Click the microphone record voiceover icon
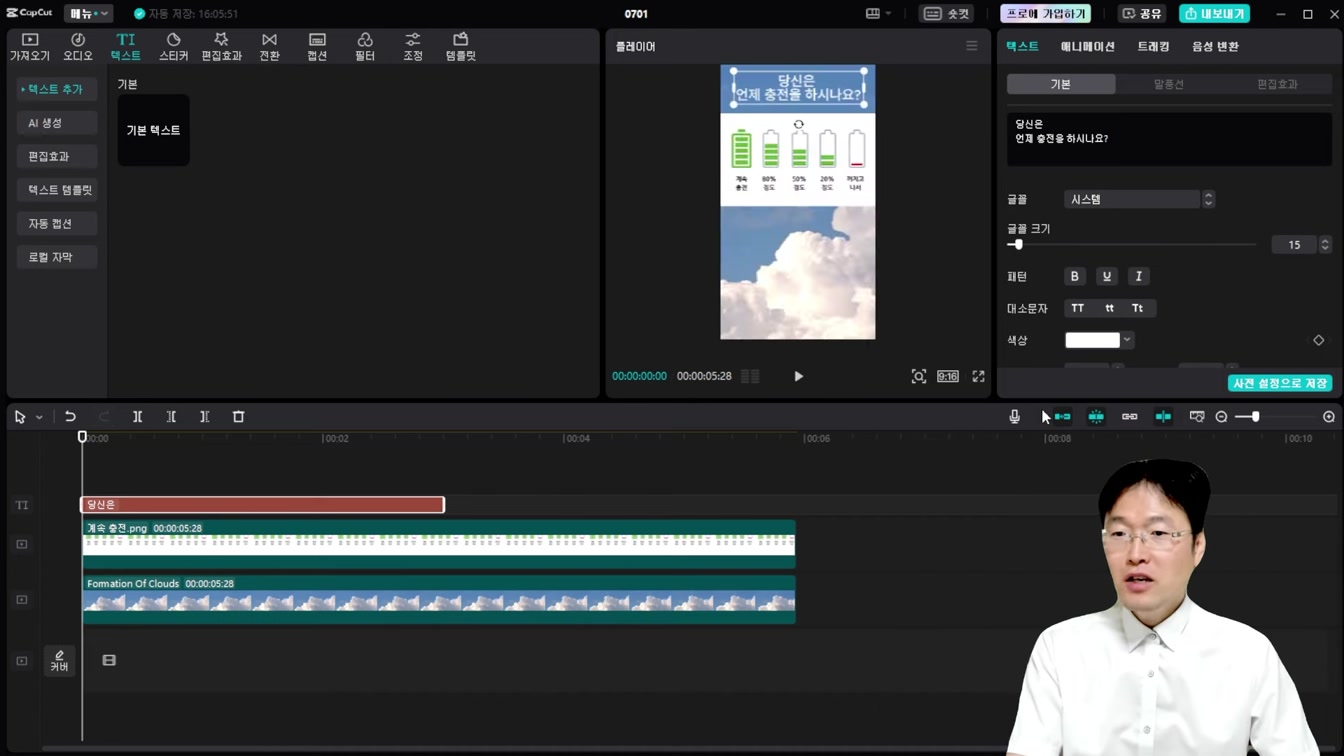This screenshot has height=756, width=1344. [x=1015, y=417]
